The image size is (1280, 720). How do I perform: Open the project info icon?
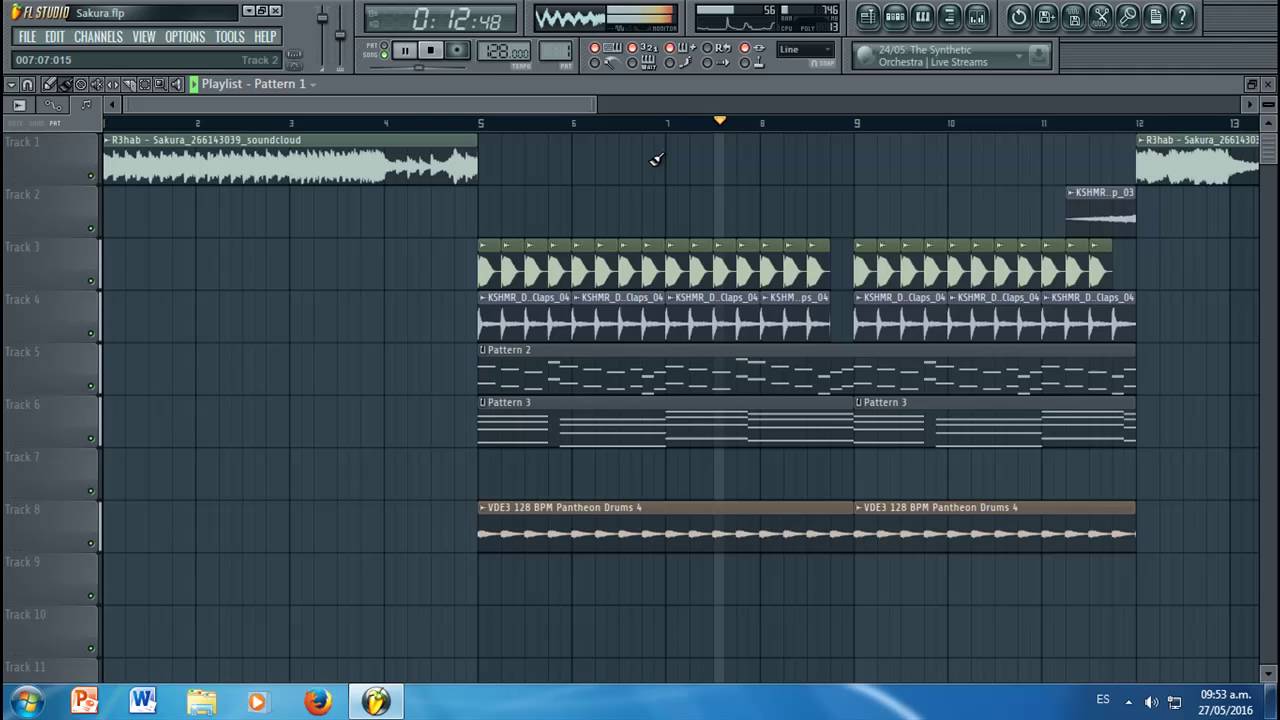point(1155,16)
